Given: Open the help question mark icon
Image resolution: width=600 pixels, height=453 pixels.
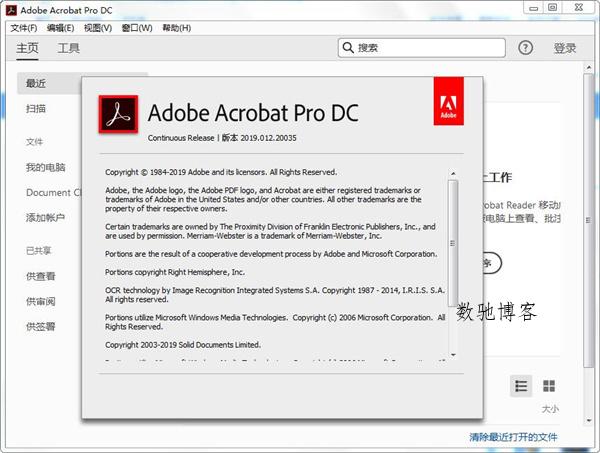Looking at the screenshot, I should point(525,48).
